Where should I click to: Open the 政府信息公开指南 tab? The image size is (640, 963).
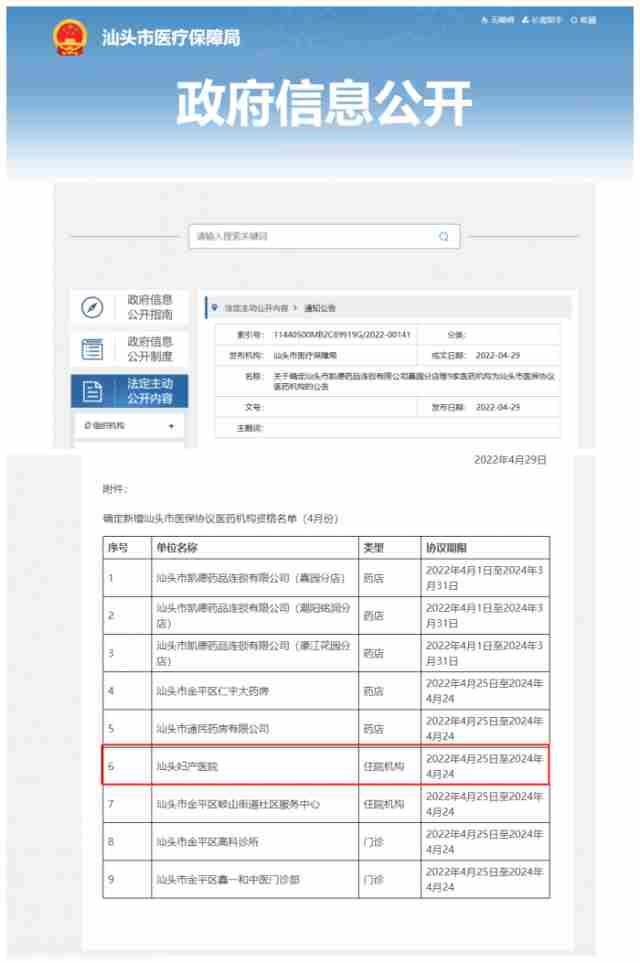pyautogui.click(x=149, y=308)
